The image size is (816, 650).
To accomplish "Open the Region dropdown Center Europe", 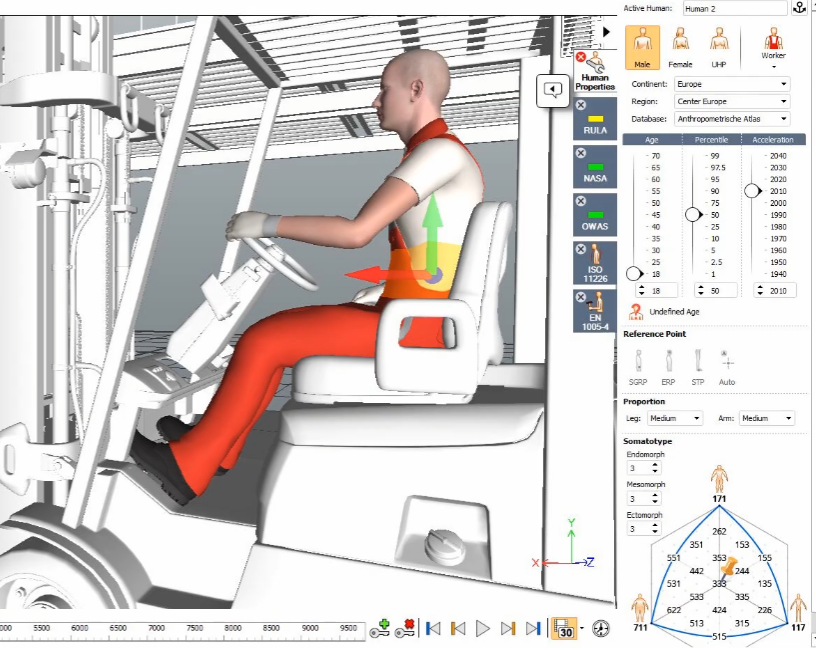I will (732, 101).
